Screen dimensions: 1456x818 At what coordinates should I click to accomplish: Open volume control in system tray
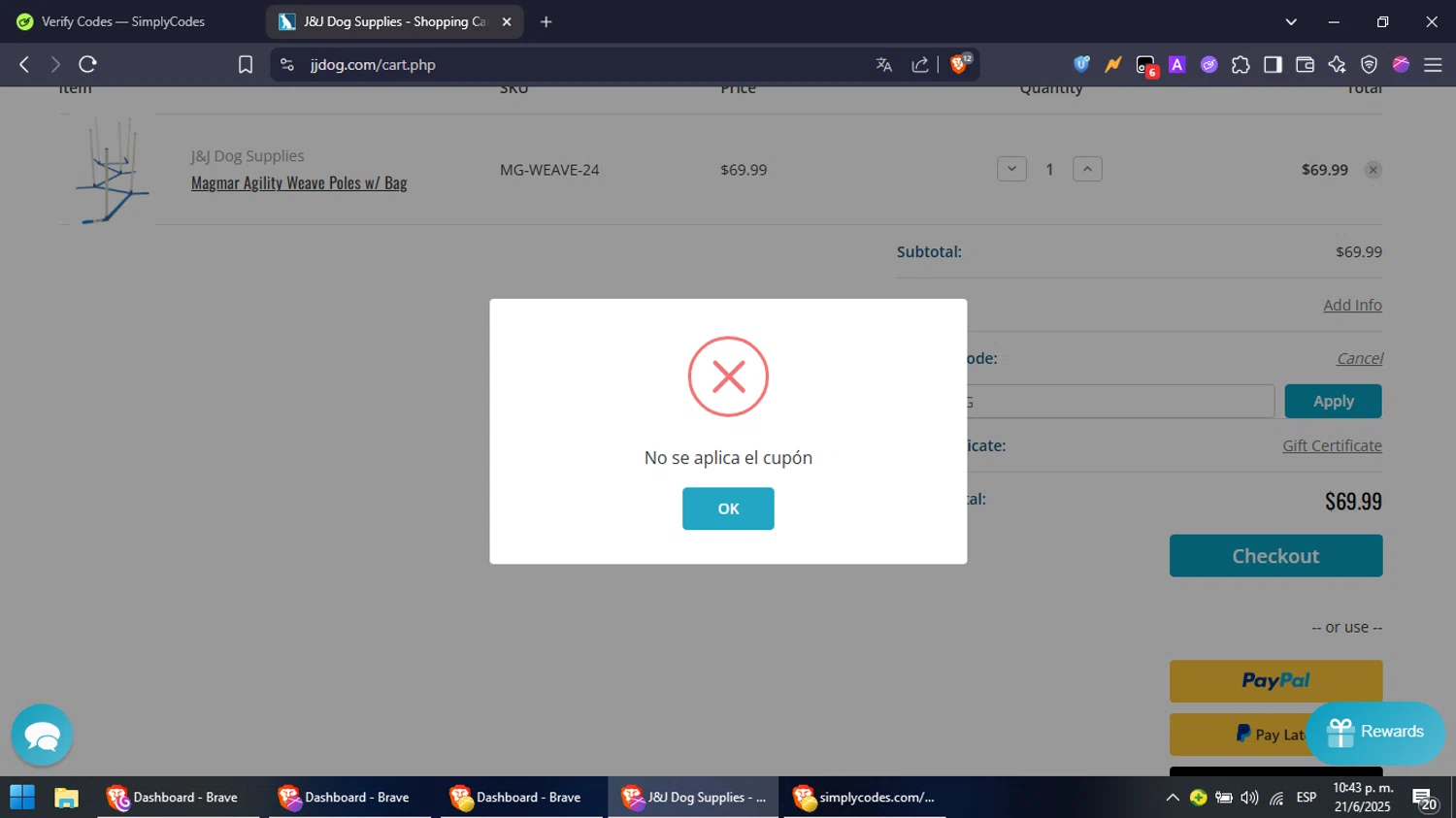[1249, 798]
